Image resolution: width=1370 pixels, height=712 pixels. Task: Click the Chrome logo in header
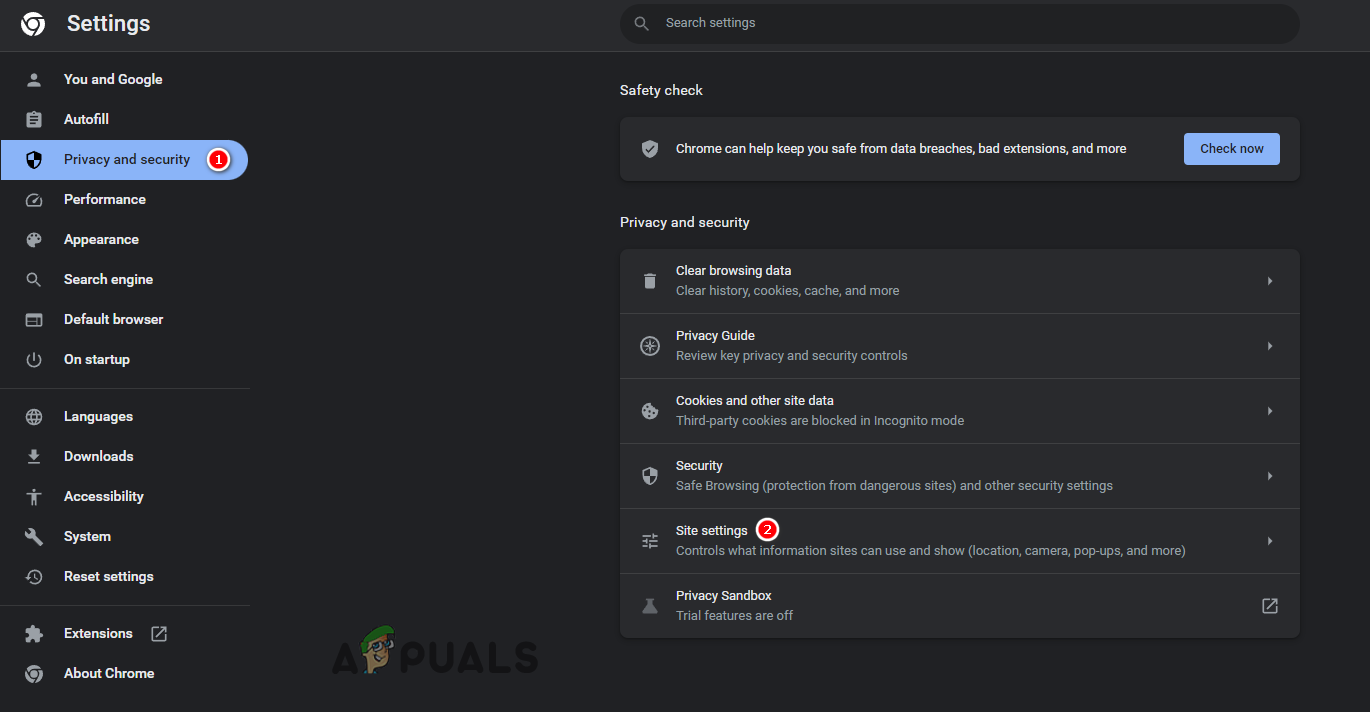pyautogui.click(x=33, y=23)
